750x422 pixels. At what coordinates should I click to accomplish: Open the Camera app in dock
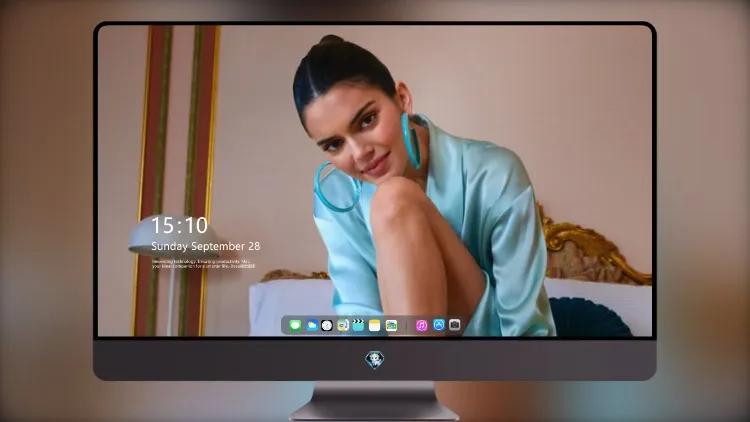[x=454, y=325]
